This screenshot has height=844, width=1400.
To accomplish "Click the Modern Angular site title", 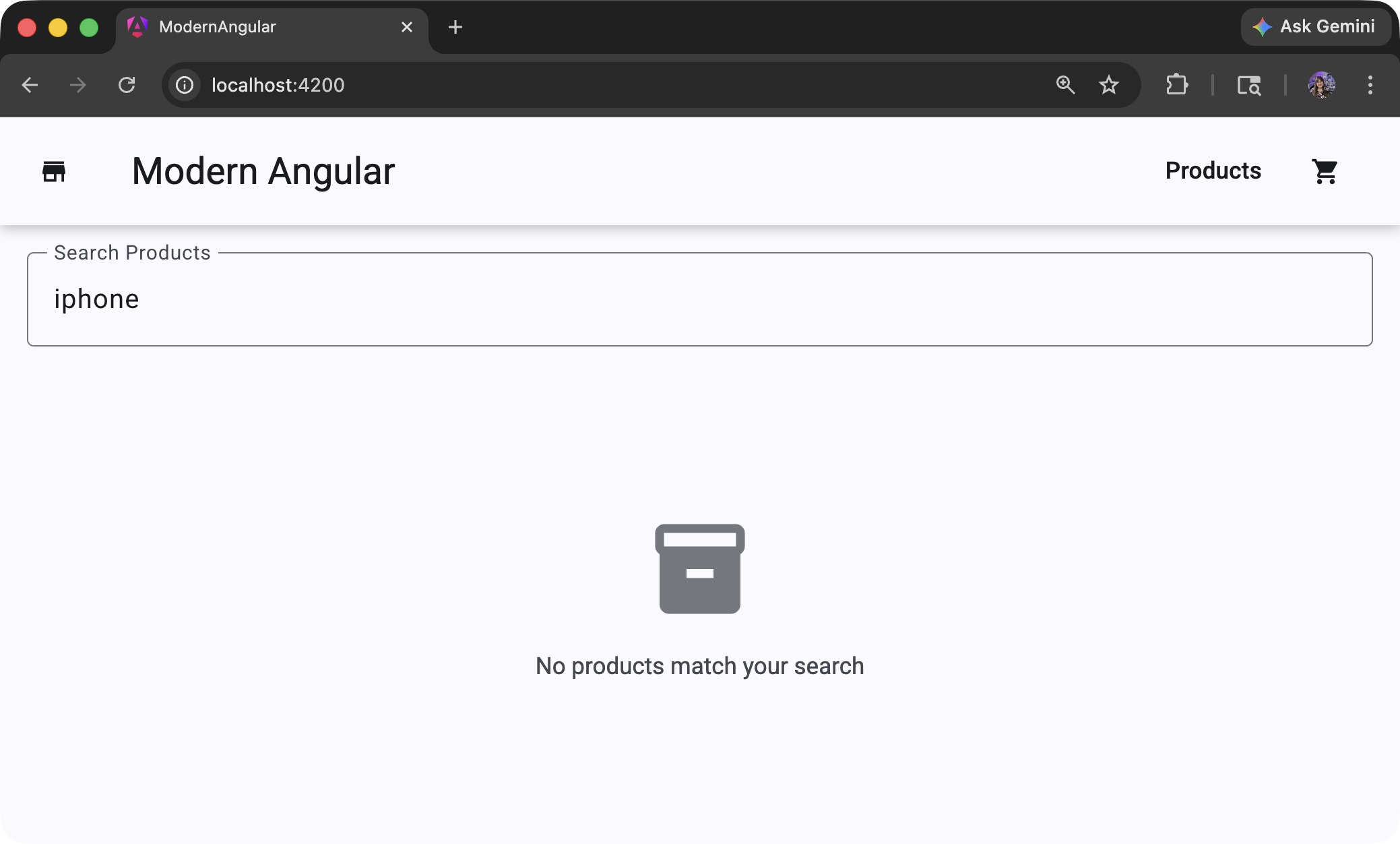I will click(262, 171).
